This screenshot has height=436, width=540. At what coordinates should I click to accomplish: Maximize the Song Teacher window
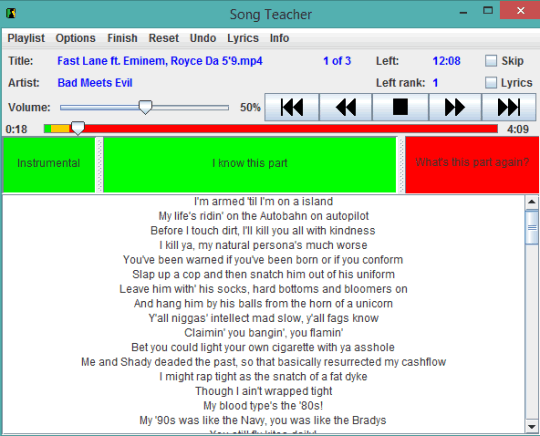(x=488, y=11)
